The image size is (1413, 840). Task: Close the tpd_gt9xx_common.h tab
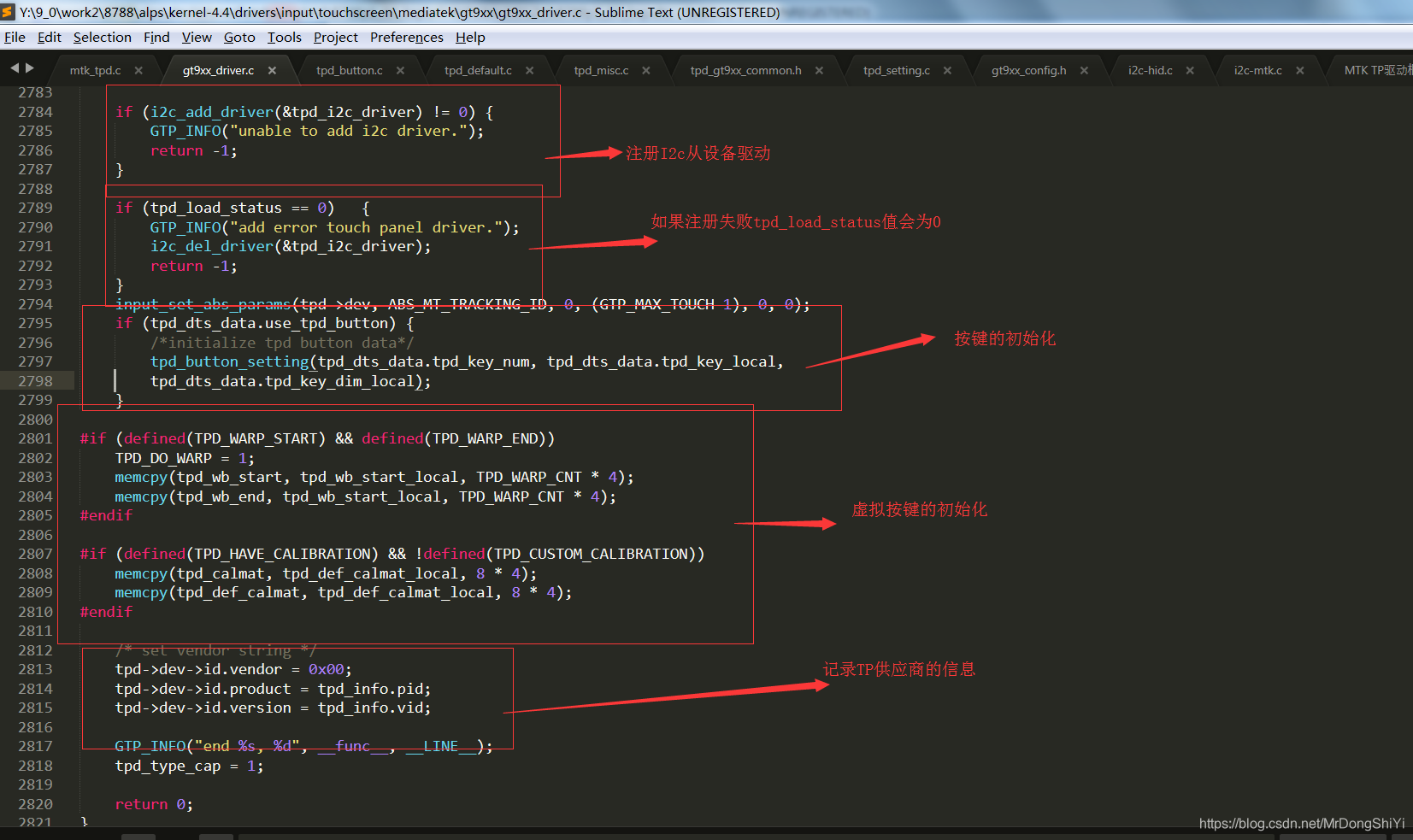click(819, 70)
